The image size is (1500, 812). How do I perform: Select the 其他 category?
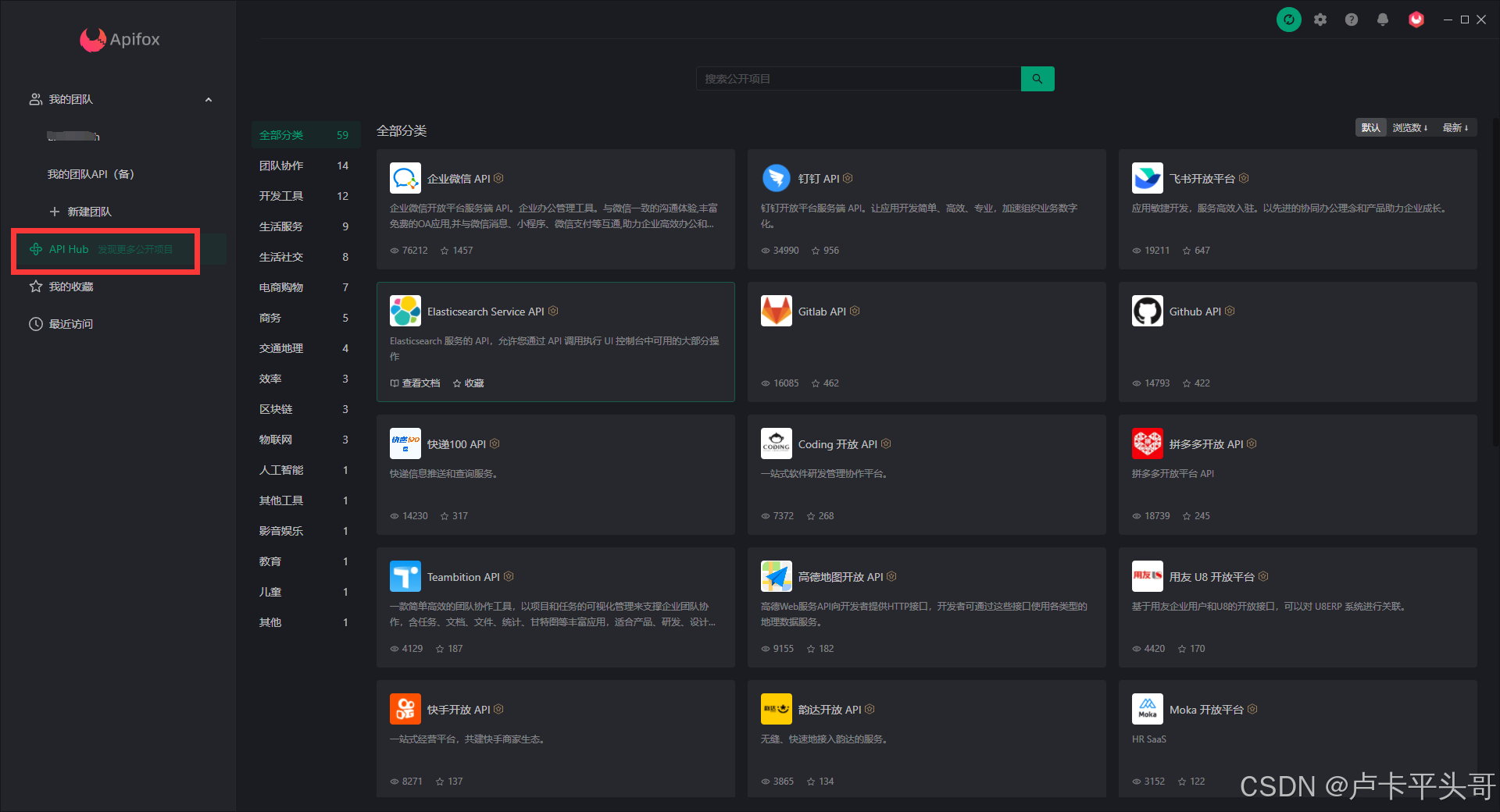305,622
